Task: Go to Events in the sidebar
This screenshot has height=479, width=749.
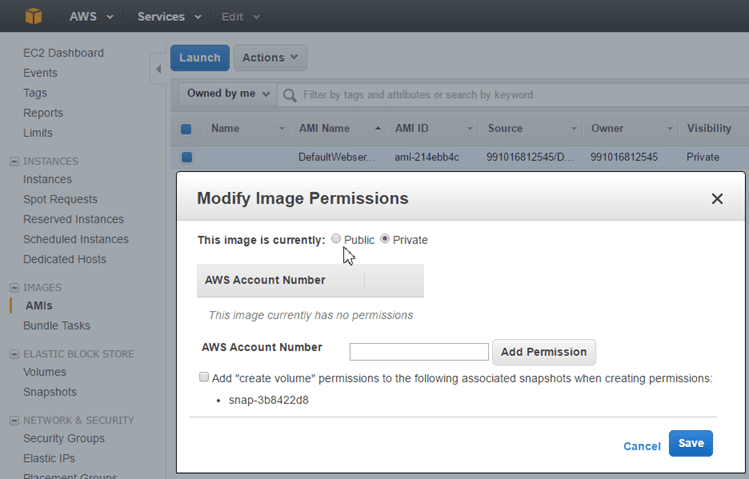Action: pyautogui.click(x=40, y=73)
